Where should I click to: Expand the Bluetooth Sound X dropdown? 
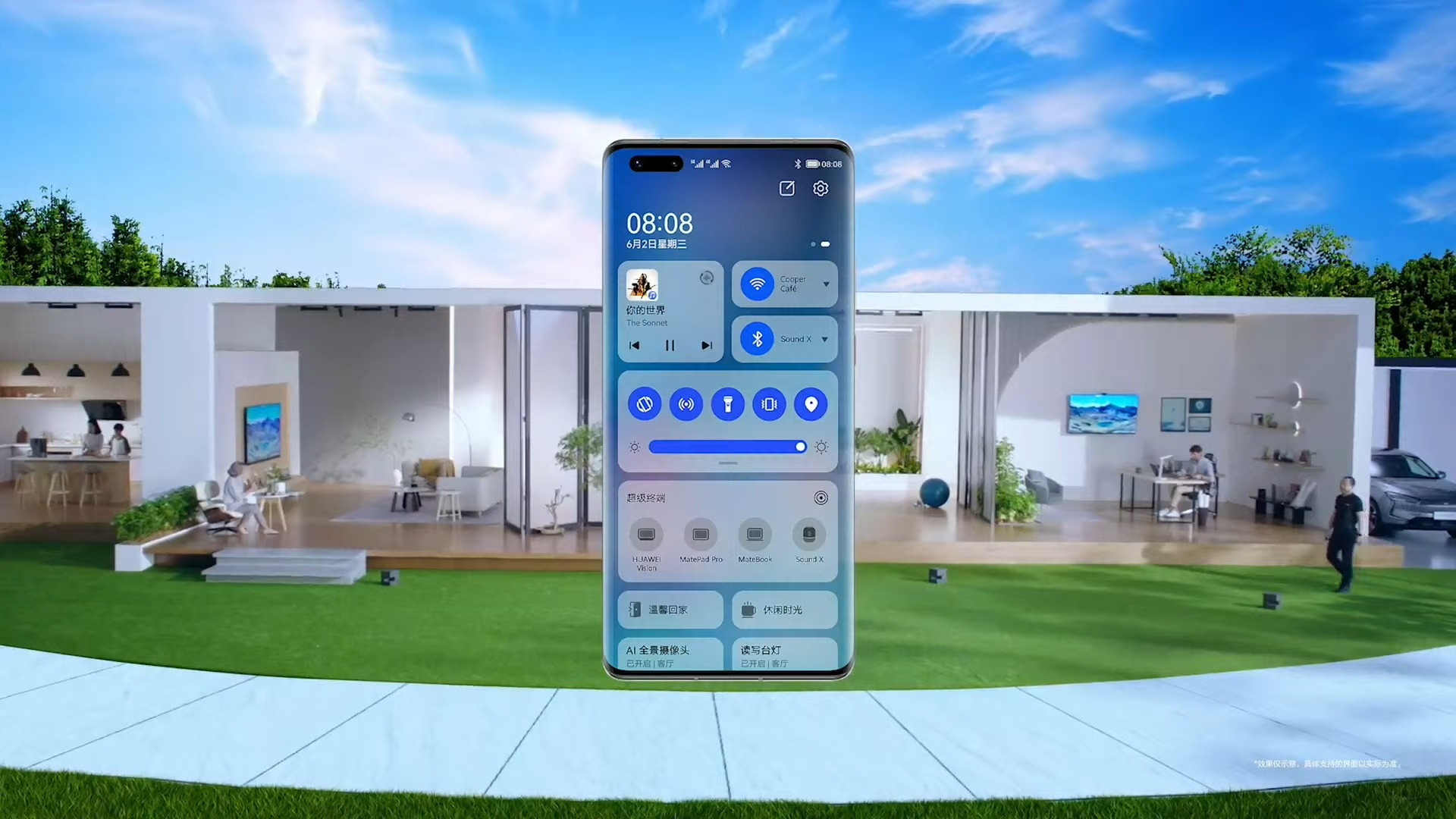[824, 339]
